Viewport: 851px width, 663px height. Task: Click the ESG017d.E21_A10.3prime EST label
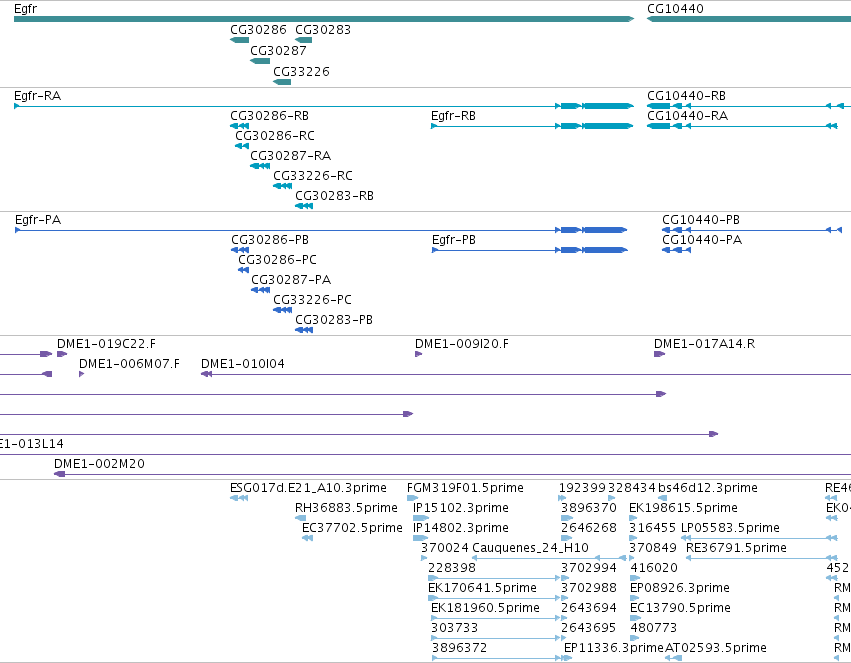tap(309, 488)
